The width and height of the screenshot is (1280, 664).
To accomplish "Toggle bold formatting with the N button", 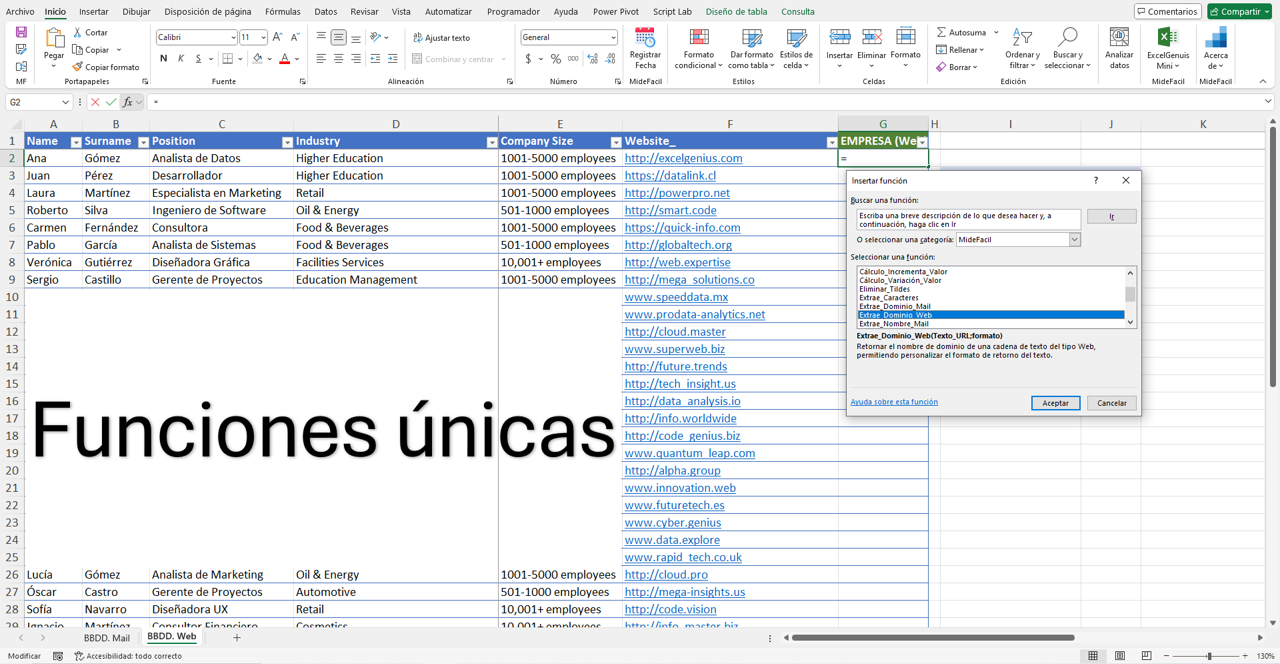I will pos(164,59).
